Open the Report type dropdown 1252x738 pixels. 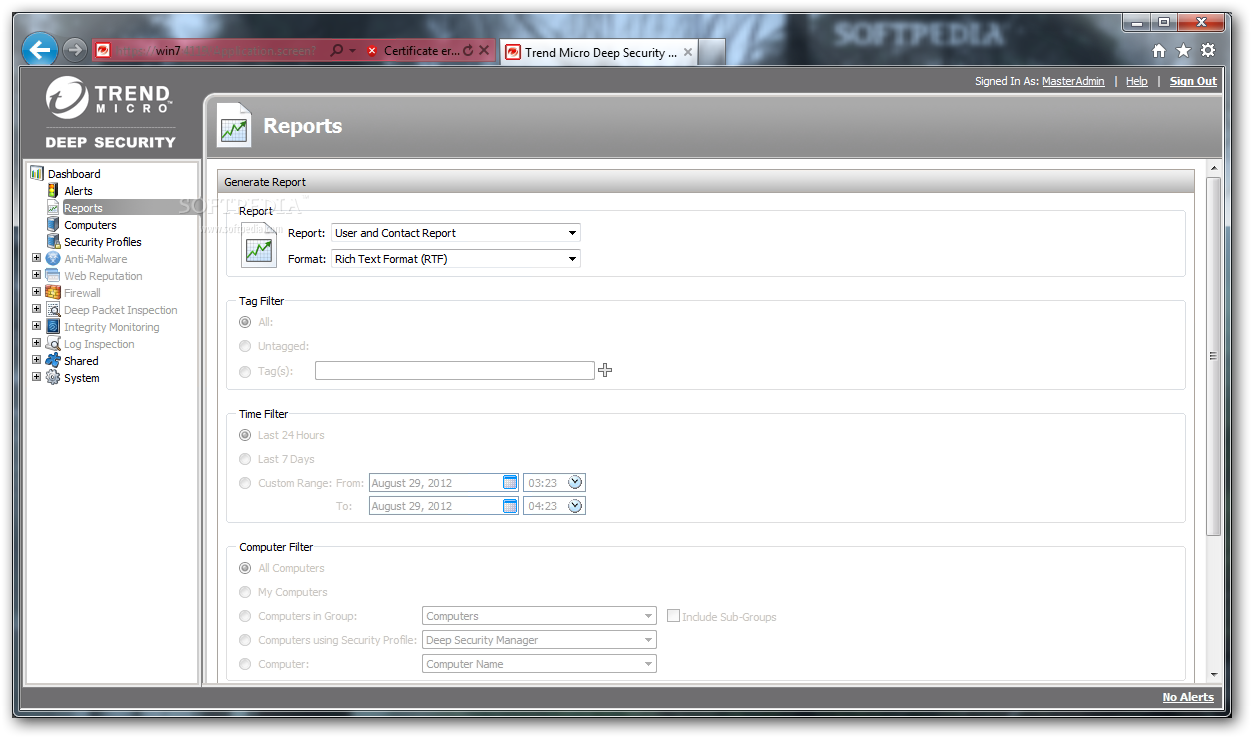[456, 233]
